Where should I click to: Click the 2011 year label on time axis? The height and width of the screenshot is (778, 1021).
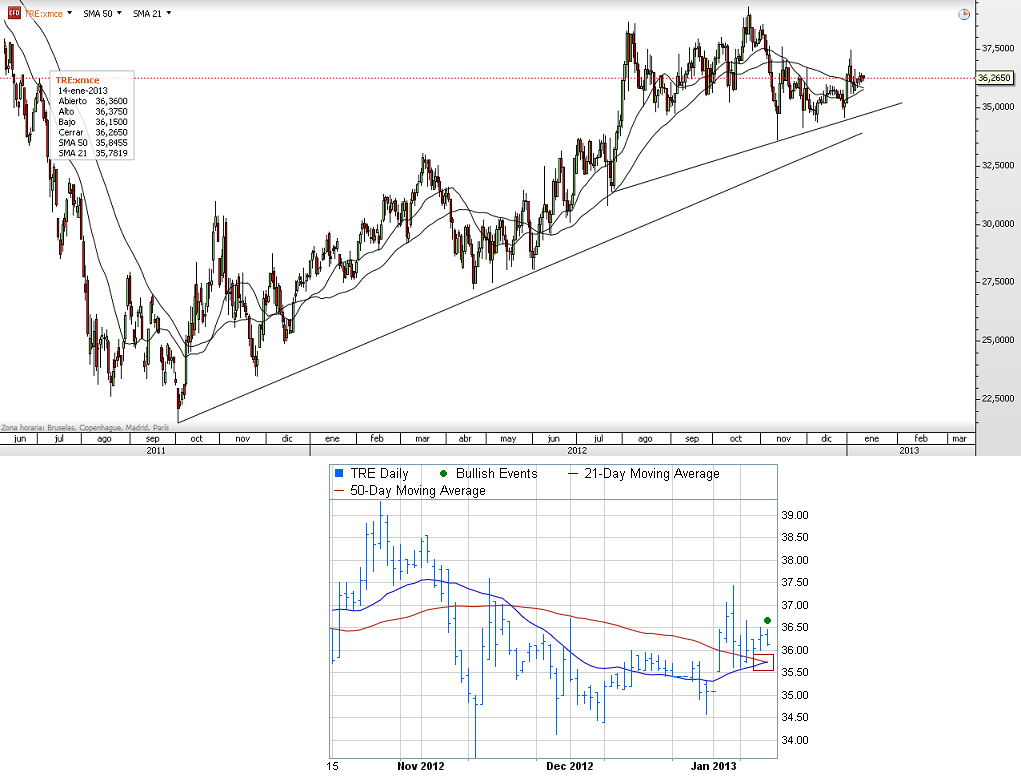click(156, 451)
